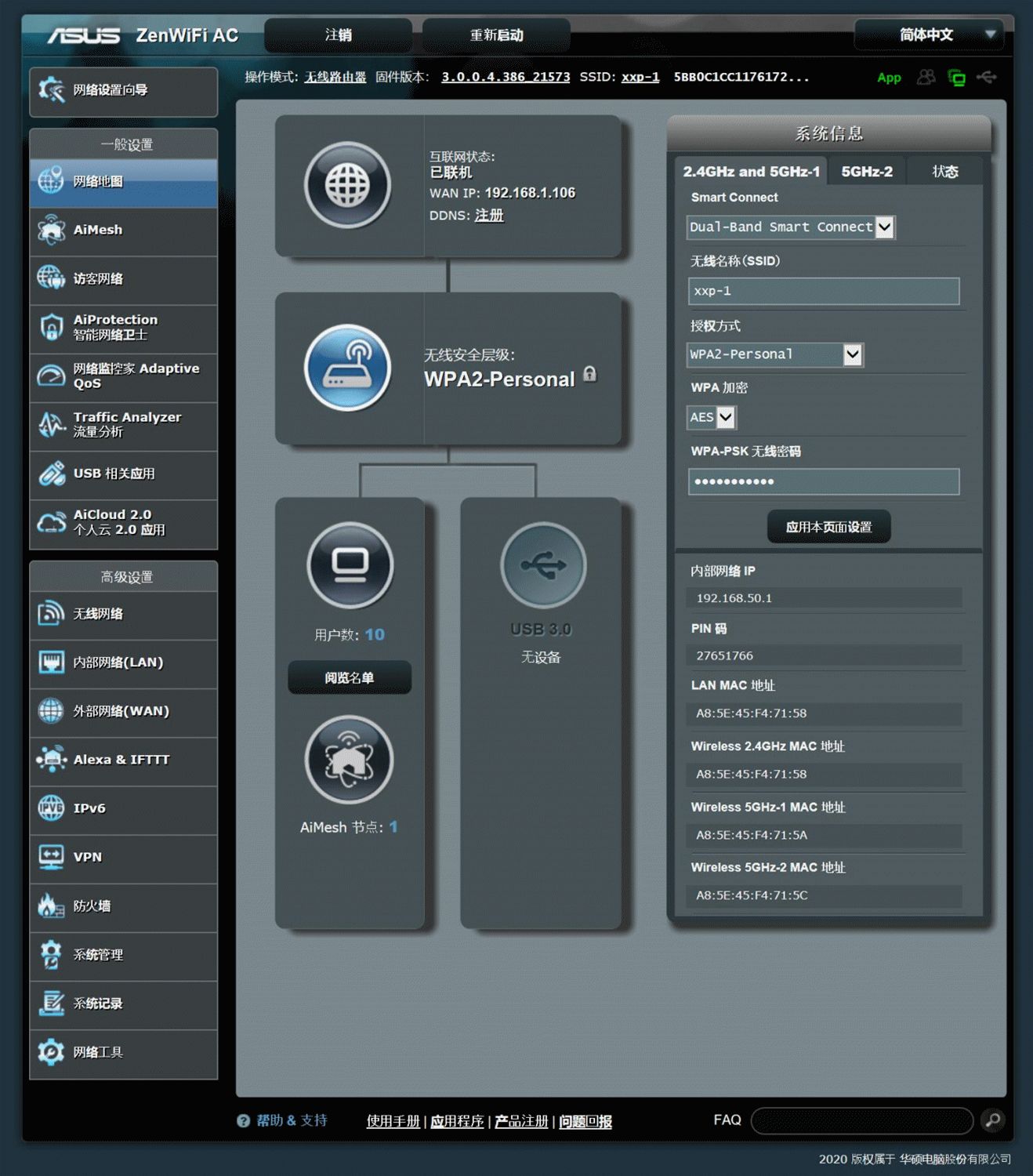
Task: Click the 无线名称(SSID) input field
Action: [x=824, y=291]
